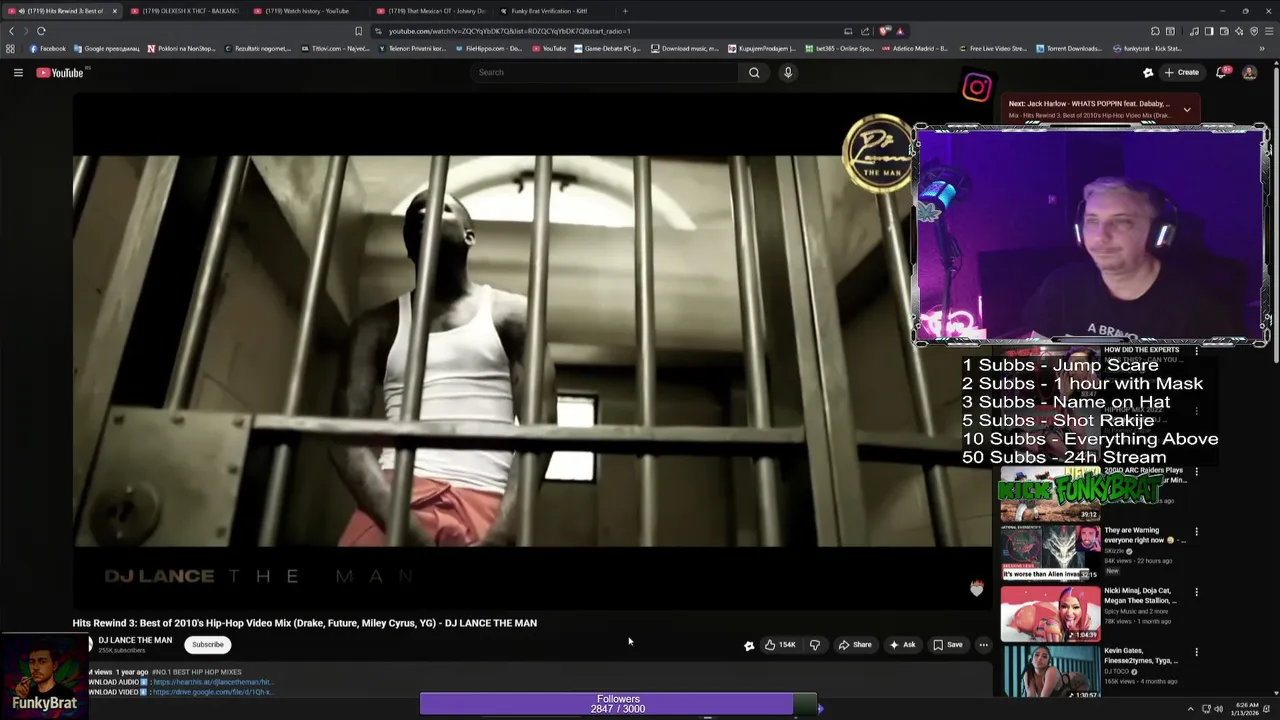Reload the page with refresh icon
This screenshot has height=720, width=1280.
click(41, 31)
